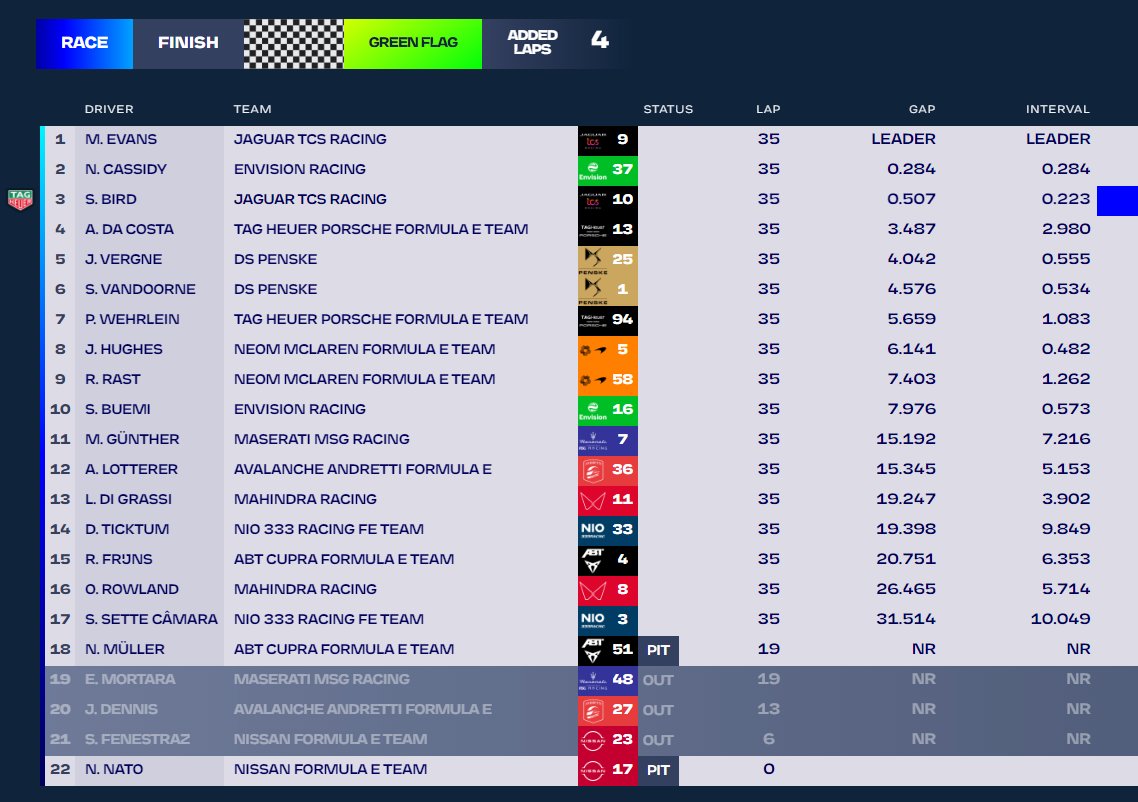
Task: Select driver S. Bird
Action: tap(110, 199)
